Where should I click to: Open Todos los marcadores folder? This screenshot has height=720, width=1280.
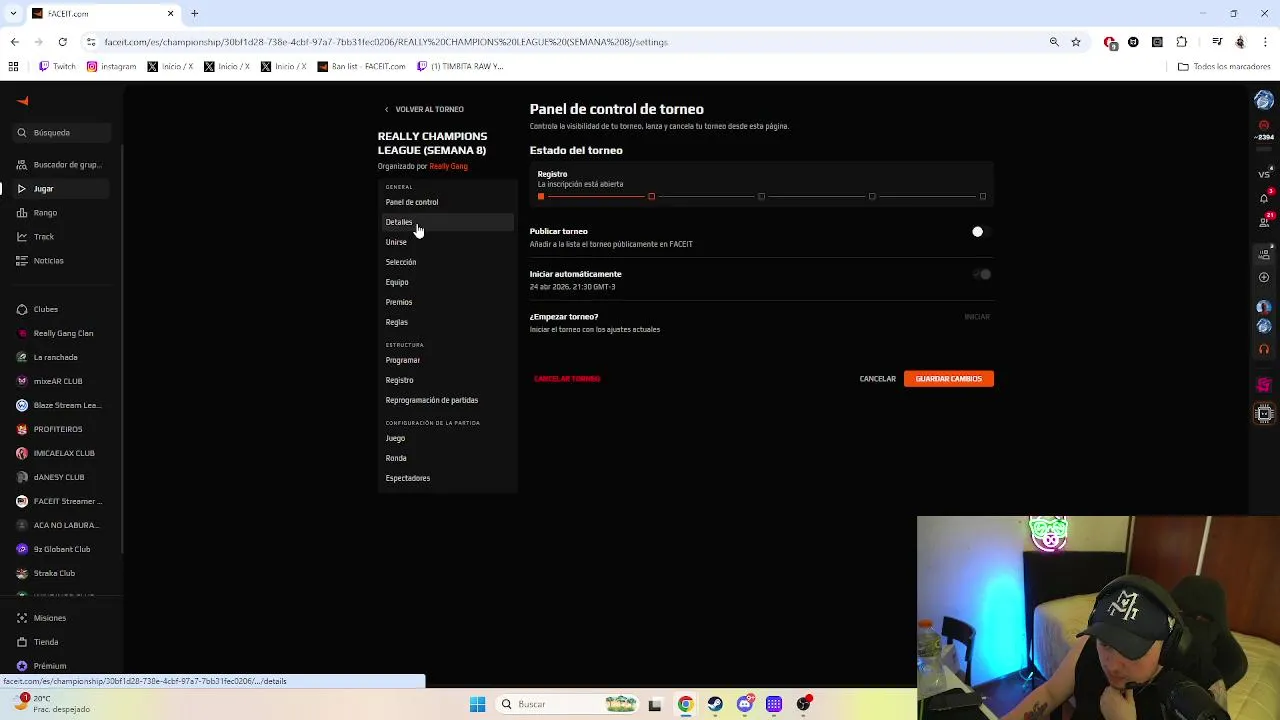coord(1224,66)
